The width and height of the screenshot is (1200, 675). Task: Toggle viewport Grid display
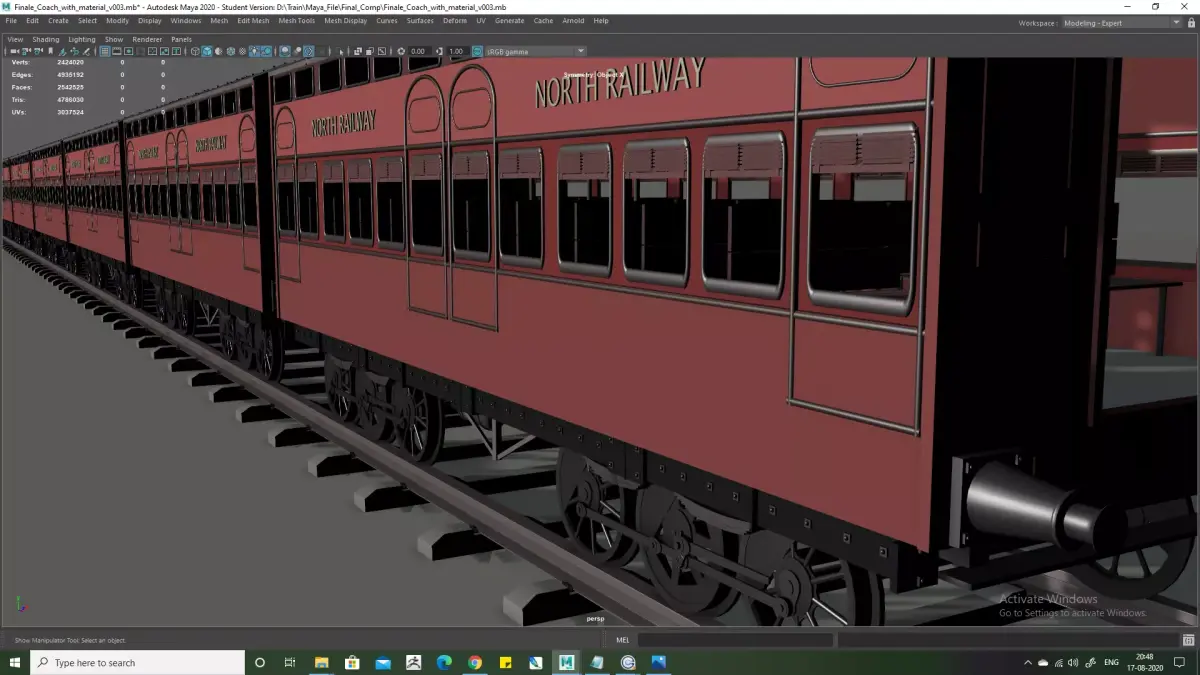coord(105,51)
